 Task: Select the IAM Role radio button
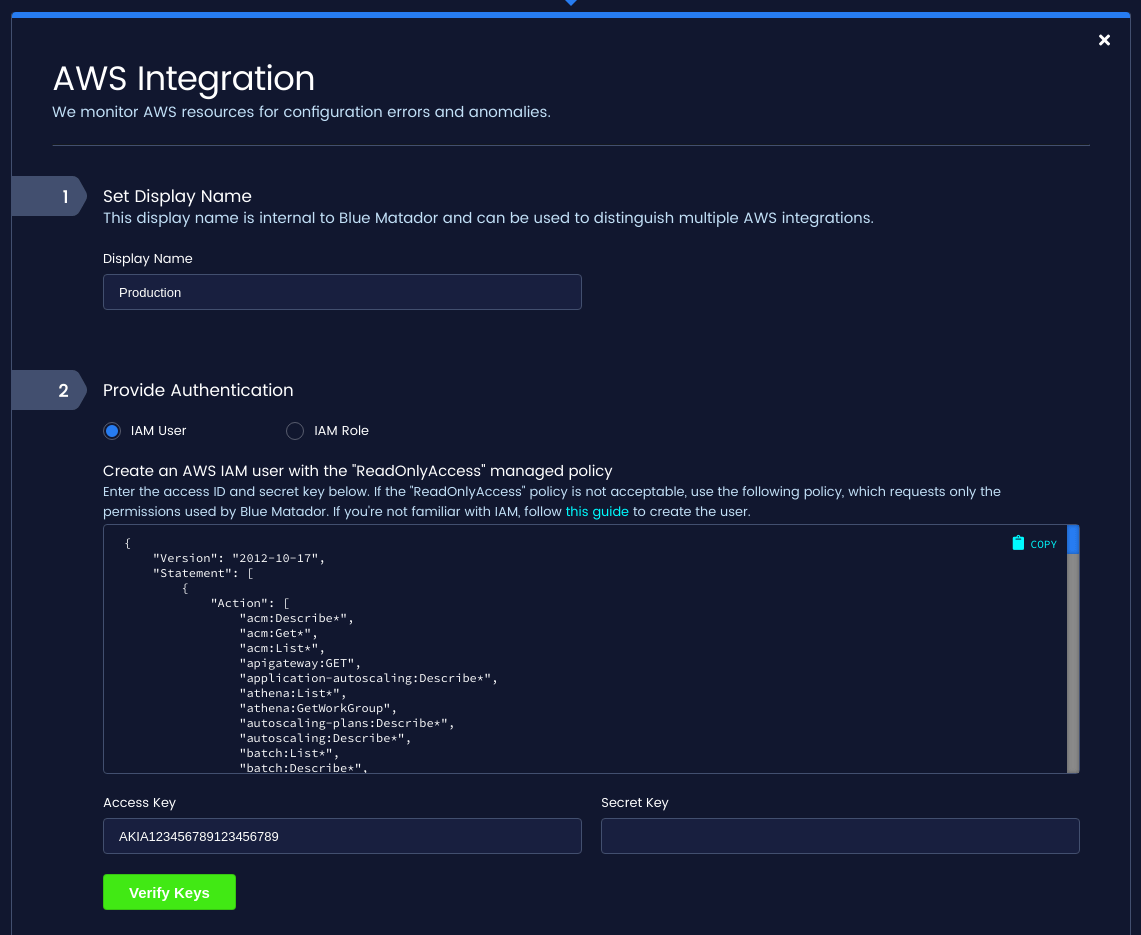(x=295, y=430)
